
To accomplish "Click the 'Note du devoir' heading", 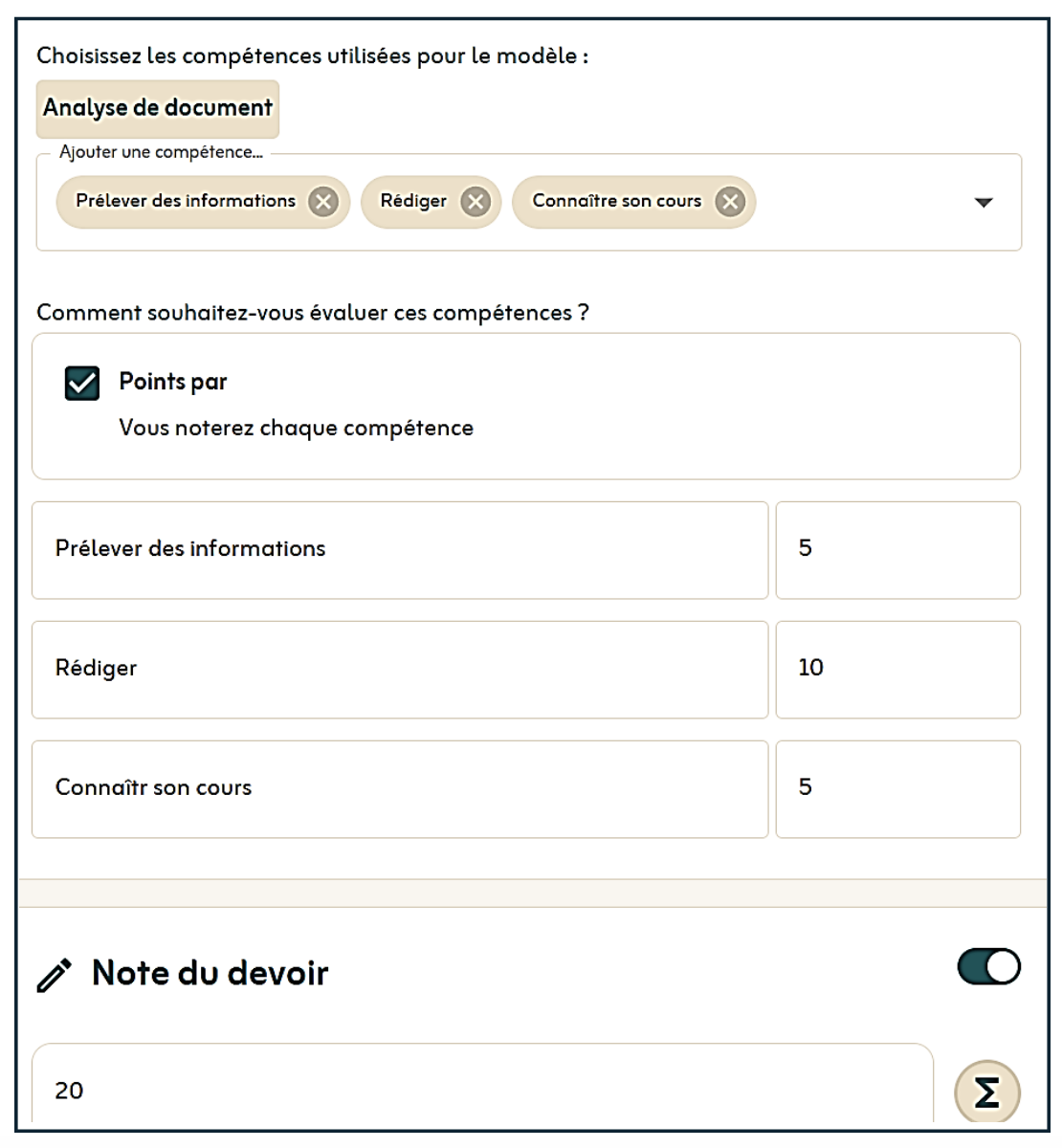I will click(210, 973).
